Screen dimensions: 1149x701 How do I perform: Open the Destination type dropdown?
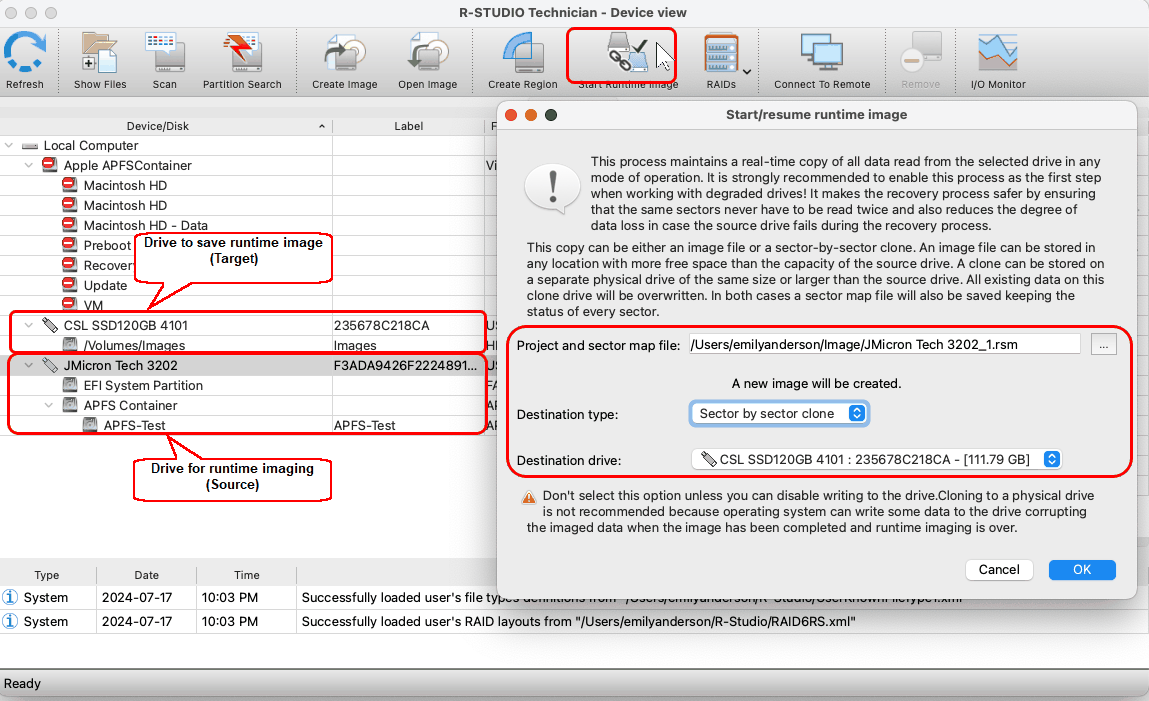pyautogui.click(x=779, y=414)
